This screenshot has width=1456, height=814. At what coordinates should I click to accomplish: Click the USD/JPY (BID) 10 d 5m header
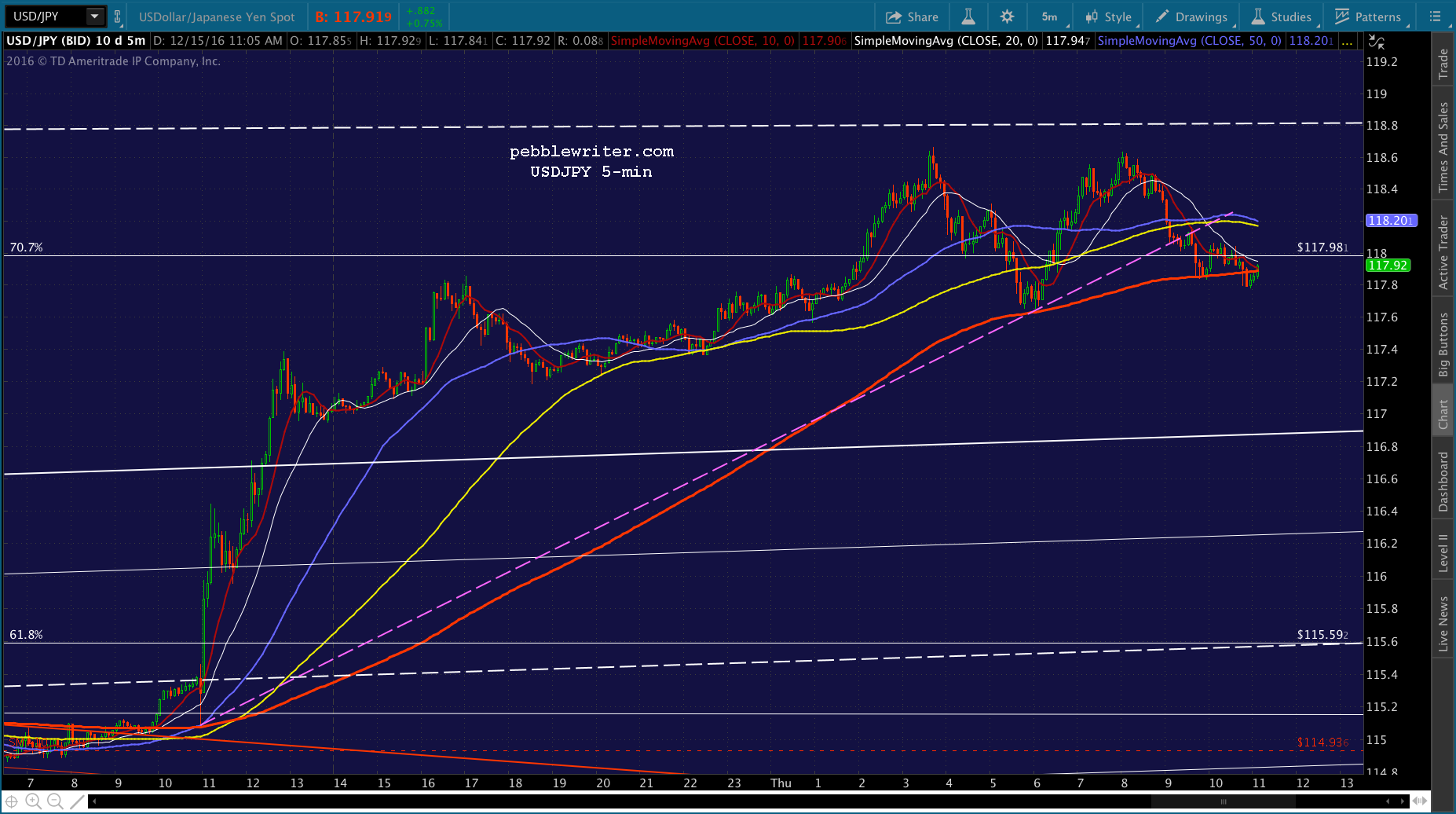pos(76,41)
